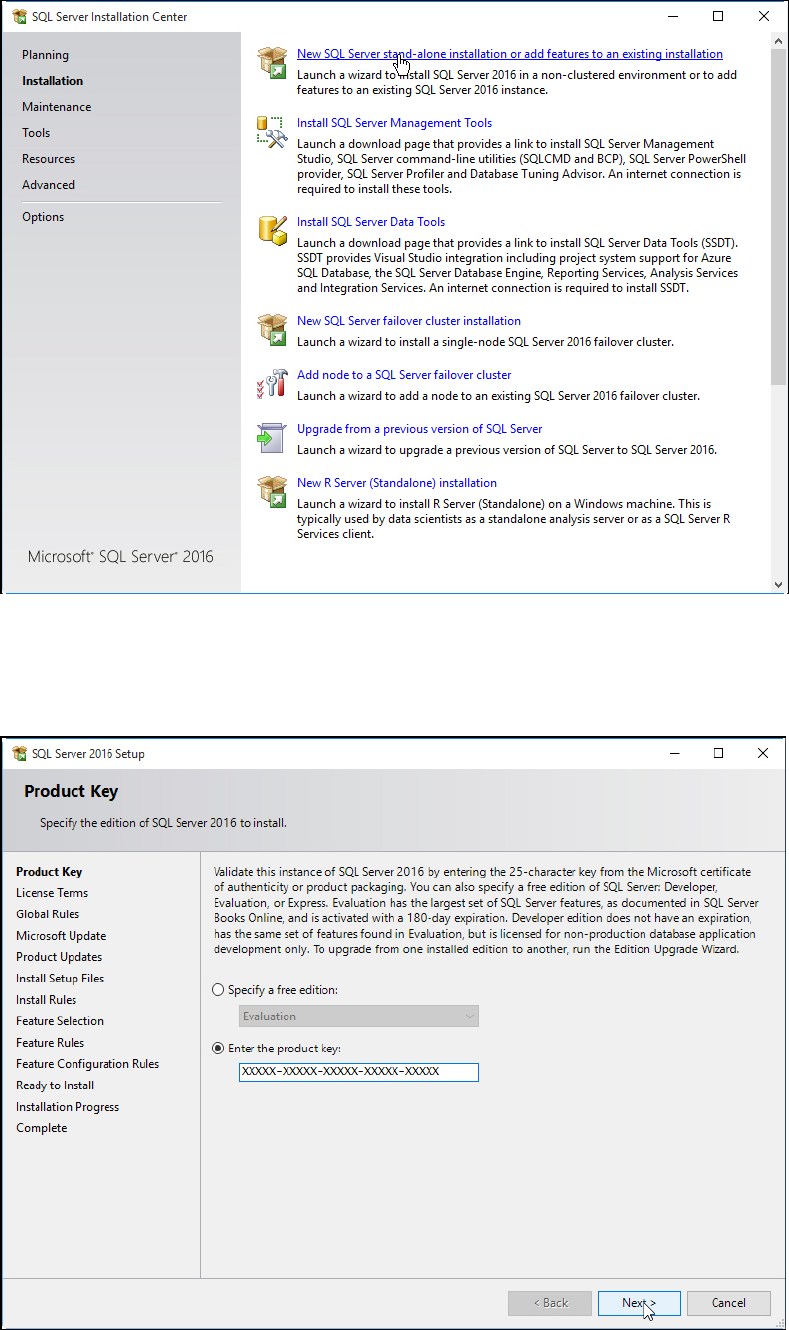Click the Global Rules step
The height and width of the screenshot is (1330, 789).
(x=48, y=914)
